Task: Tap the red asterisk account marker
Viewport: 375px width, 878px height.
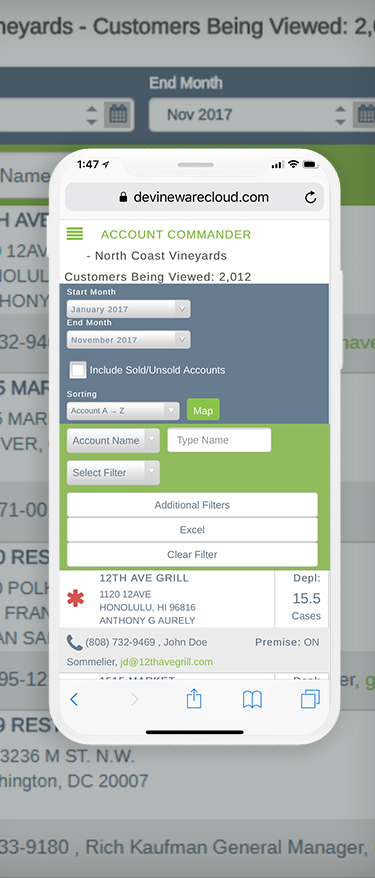Action: pyautogui.click(x=76, y=599)
